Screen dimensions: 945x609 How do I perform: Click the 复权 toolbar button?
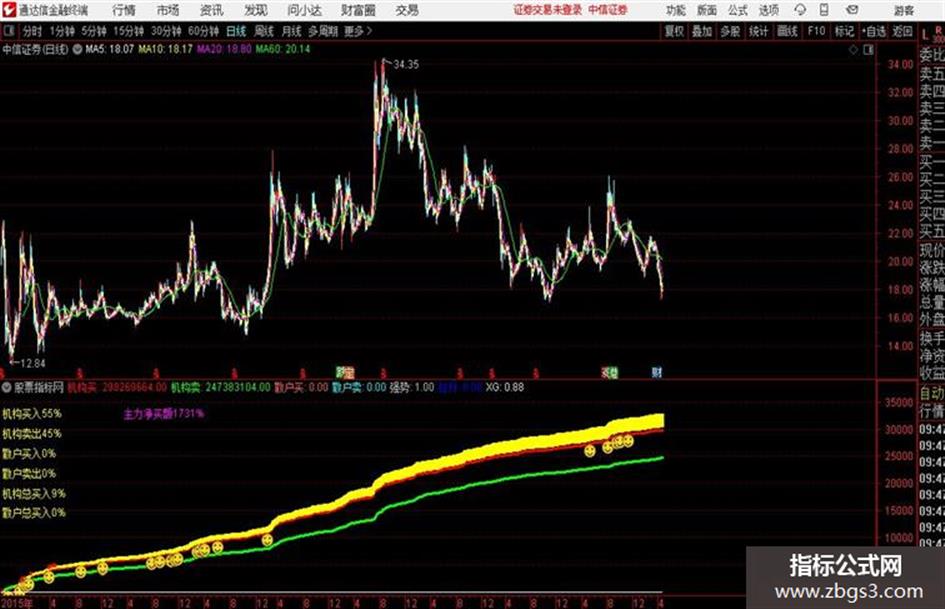coord(674,31)
